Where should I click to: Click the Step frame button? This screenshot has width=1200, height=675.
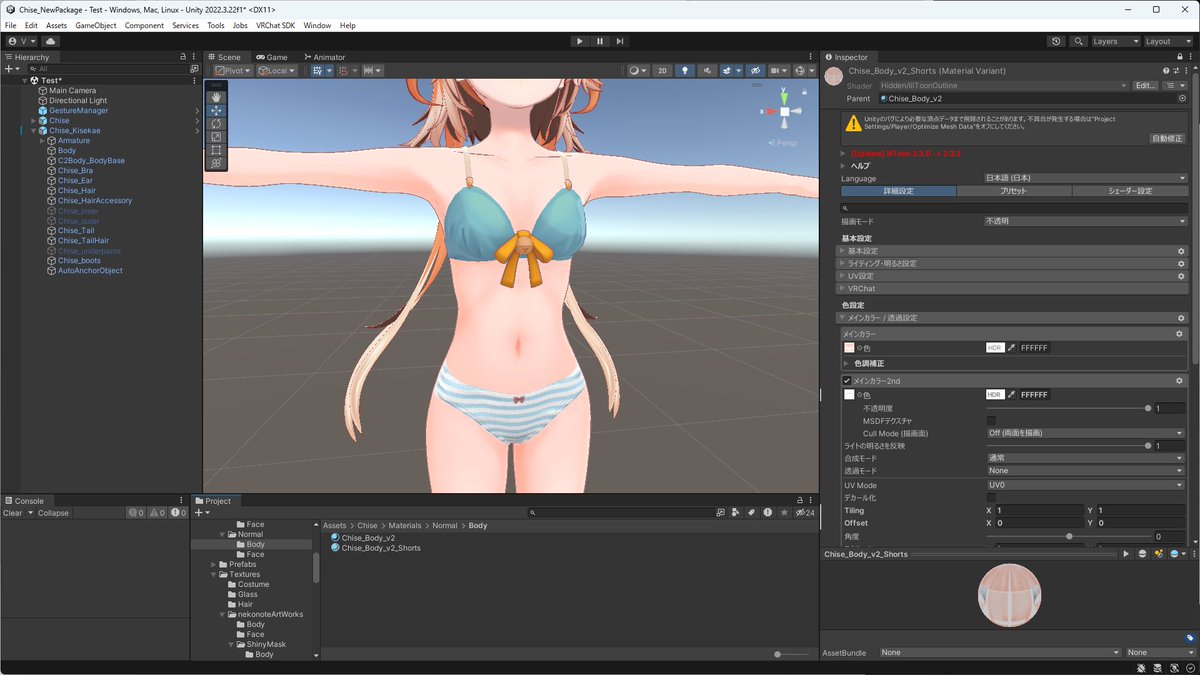coord(620,41)
